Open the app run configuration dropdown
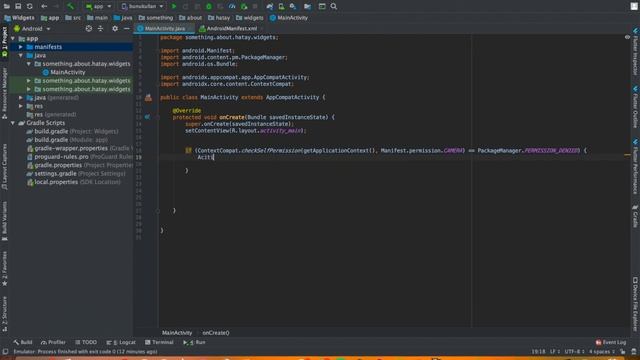The width and height of the screenshot is (640, 360). pyautogui.click(x=98, y=6)
